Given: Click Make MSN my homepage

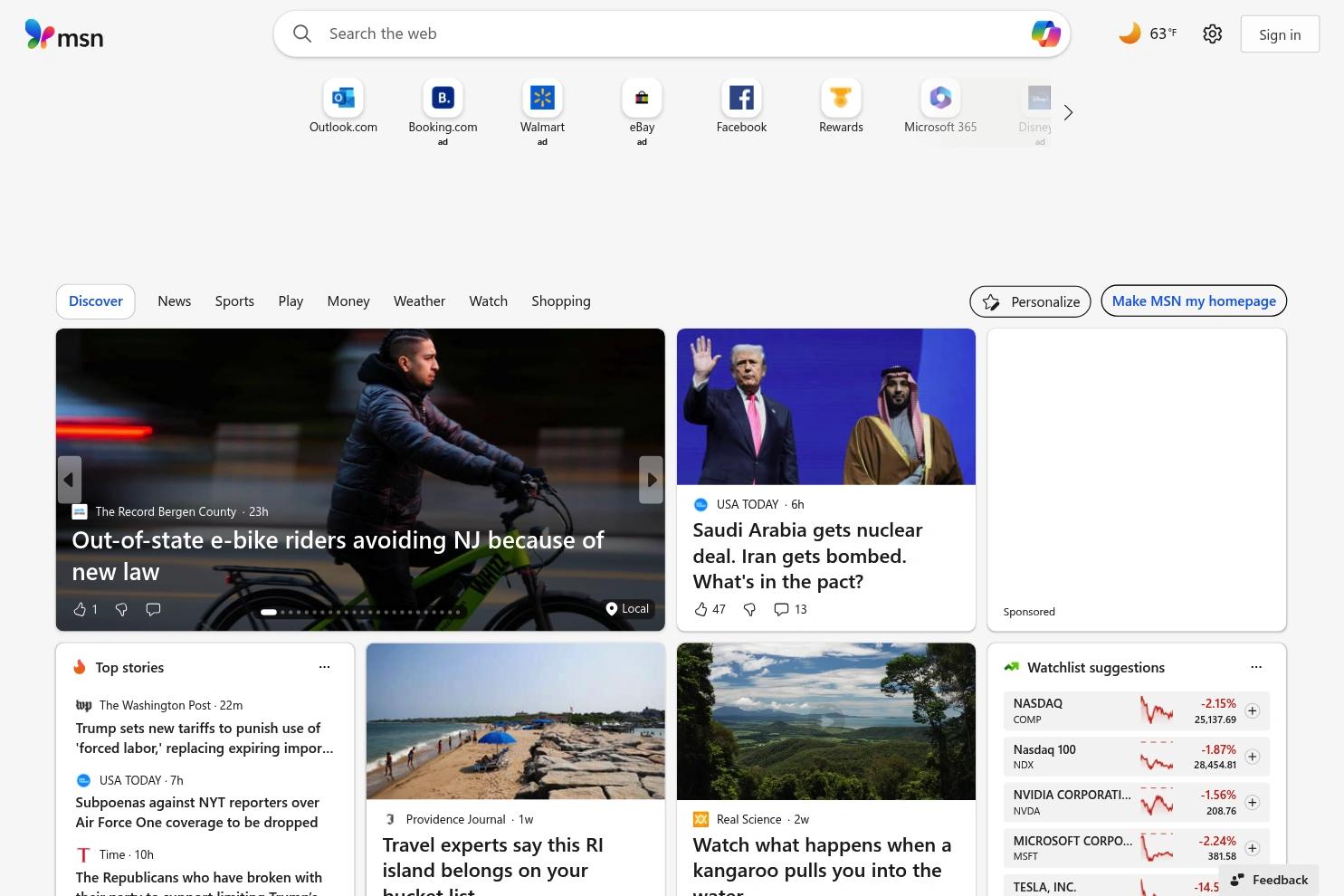Looking at the screenshot, I should pyautogui.click(x=1194, y=301).
